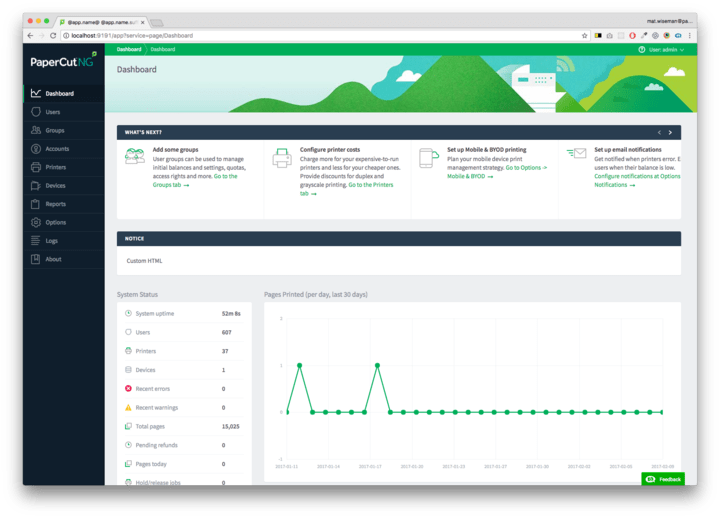Follow the Options Mobile & BYOD link
Viewport: 720px width, 518px height.
[497, 172]
